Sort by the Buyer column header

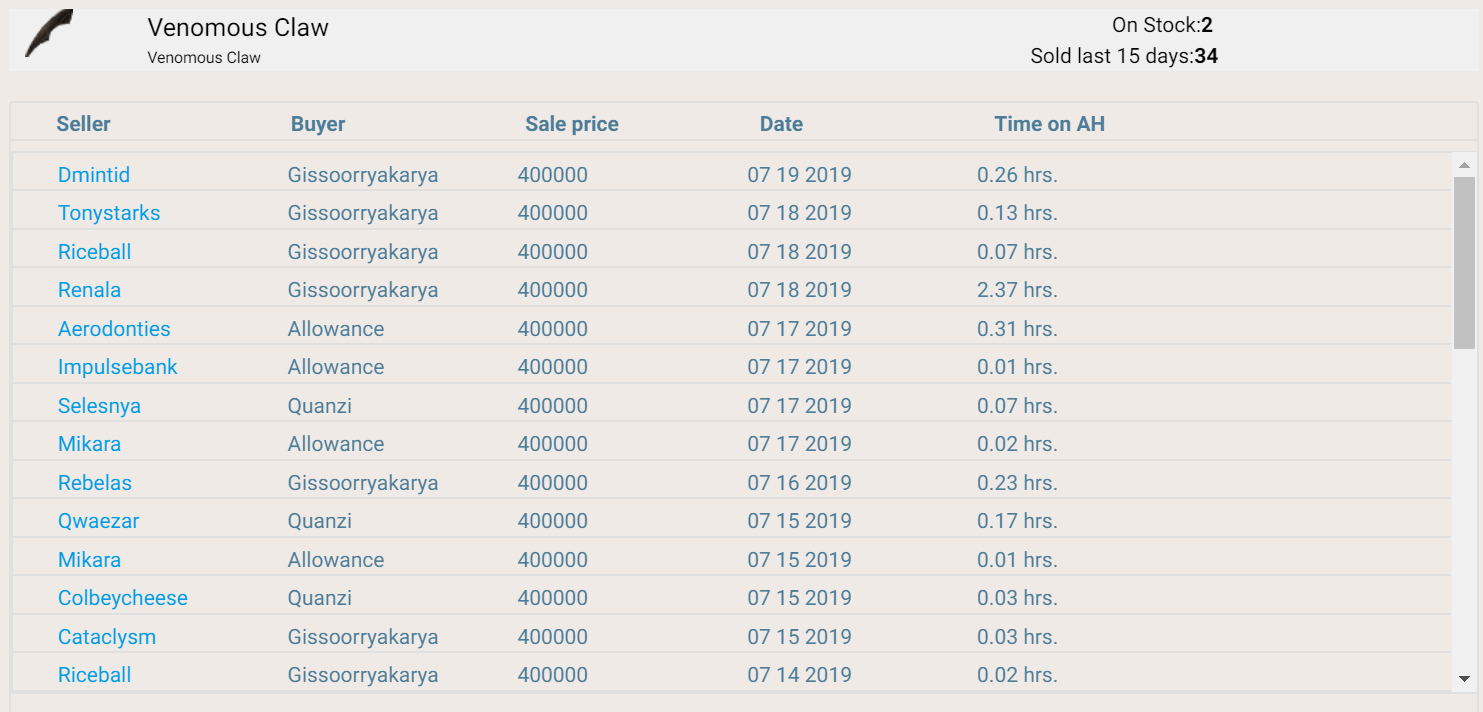[x=318, y=124]
